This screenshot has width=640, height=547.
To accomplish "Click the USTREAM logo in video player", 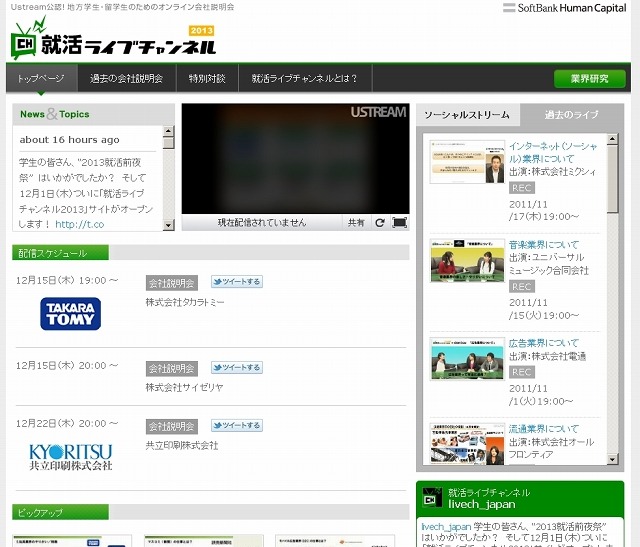I will (x=378, y=112).
